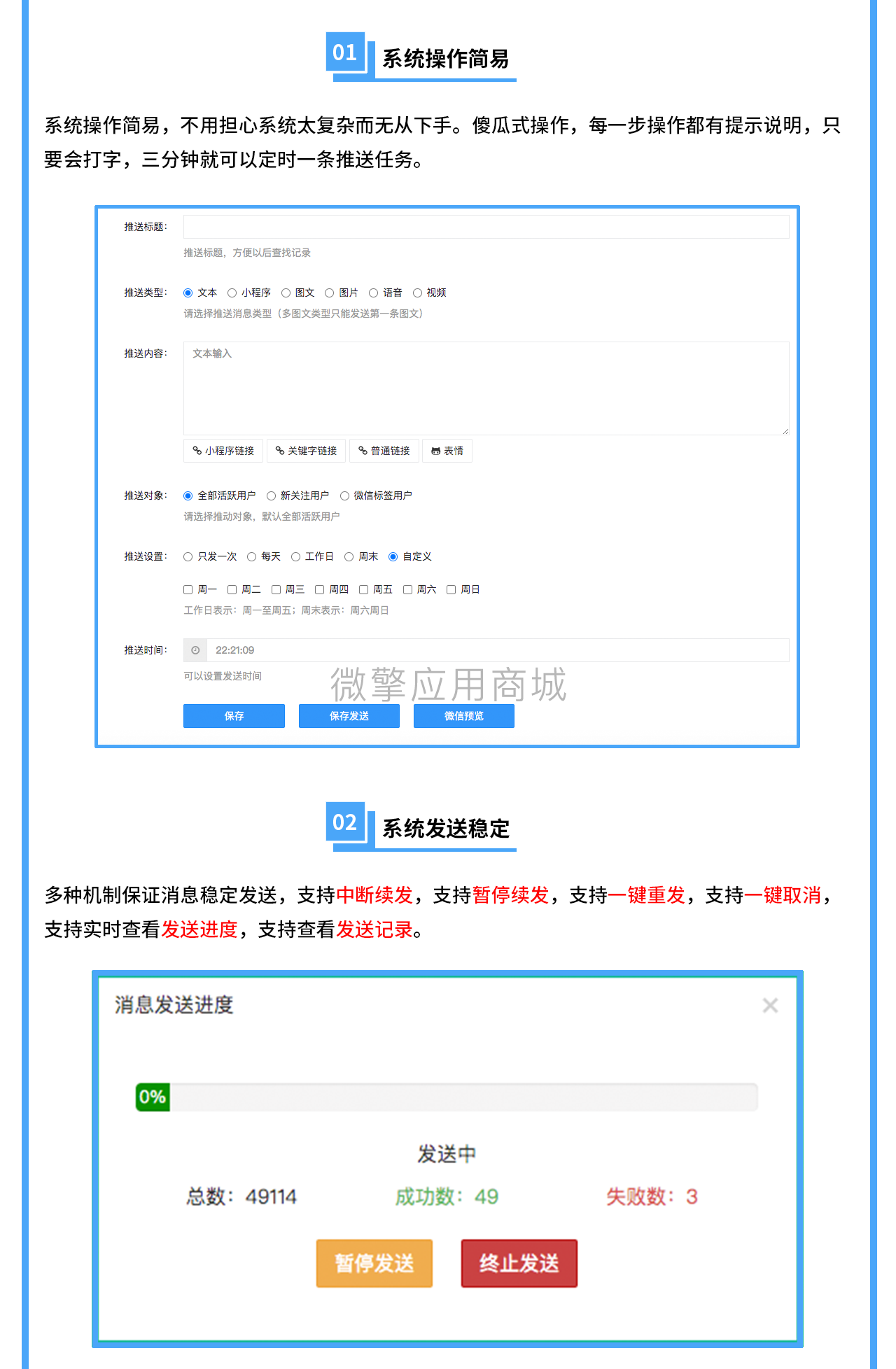Check the 周日 checkbox
Screen dimensions: 896x1369
[x=451, y=589]
